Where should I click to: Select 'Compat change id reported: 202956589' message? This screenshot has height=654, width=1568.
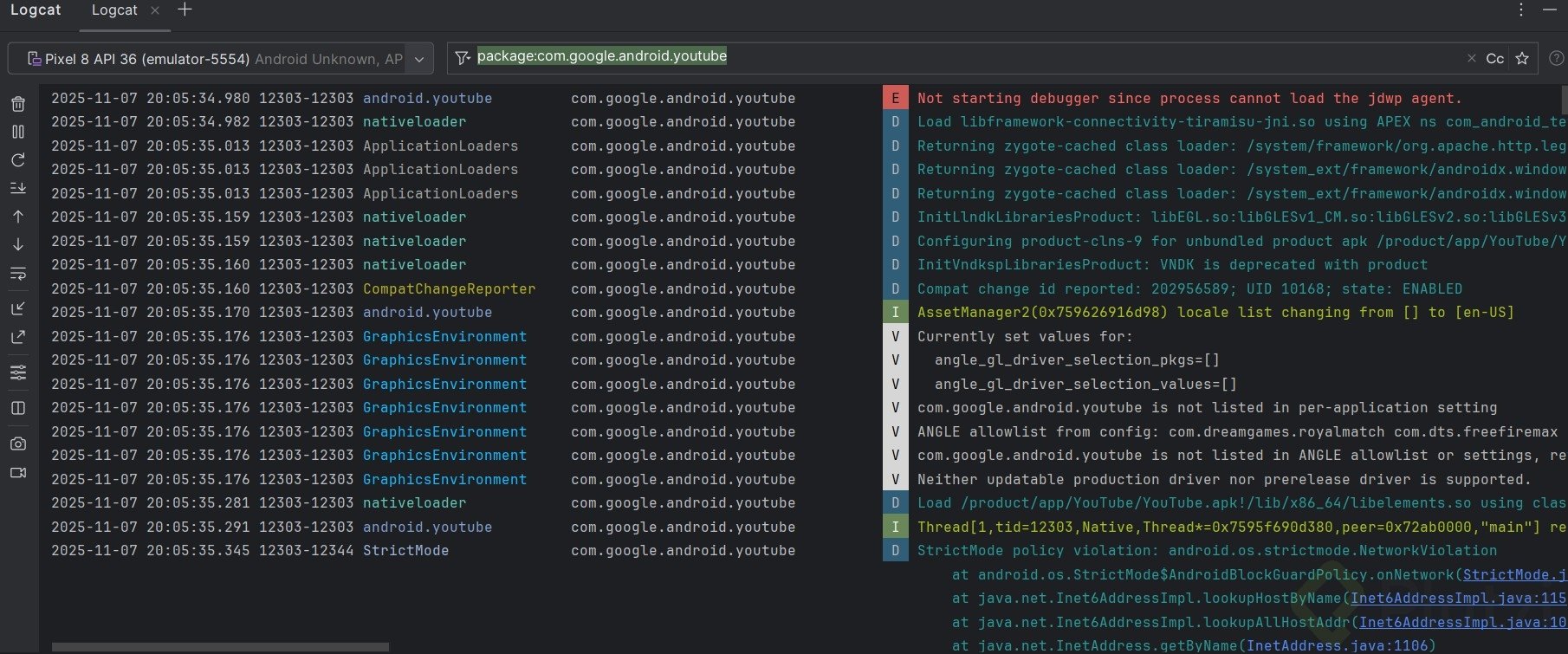point(1189,288)
